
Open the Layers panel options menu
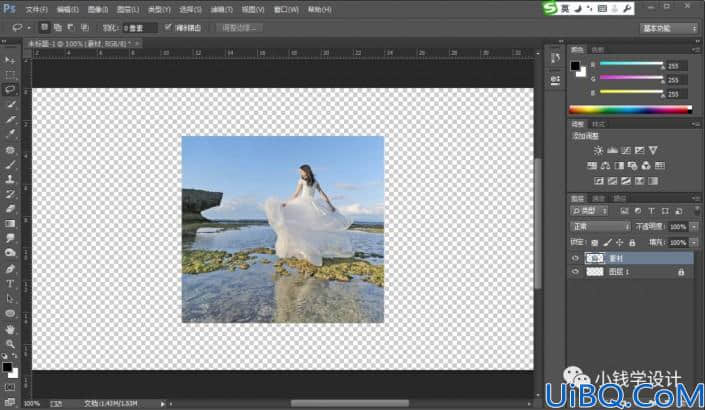(696, 198)
